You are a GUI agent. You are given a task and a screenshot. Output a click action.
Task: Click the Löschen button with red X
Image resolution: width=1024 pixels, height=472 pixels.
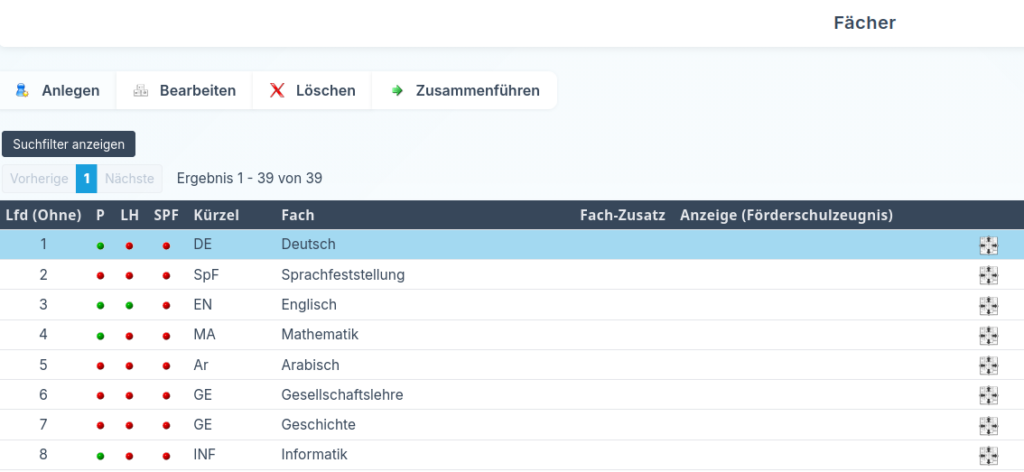(x=312, y=91)
